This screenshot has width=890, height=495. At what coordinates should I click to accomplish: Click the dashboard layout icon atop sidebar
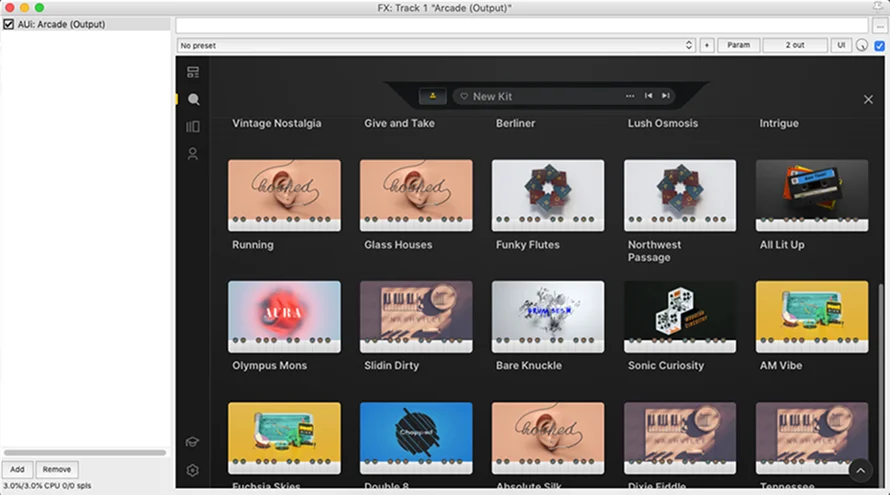click(x=193, y=72)
